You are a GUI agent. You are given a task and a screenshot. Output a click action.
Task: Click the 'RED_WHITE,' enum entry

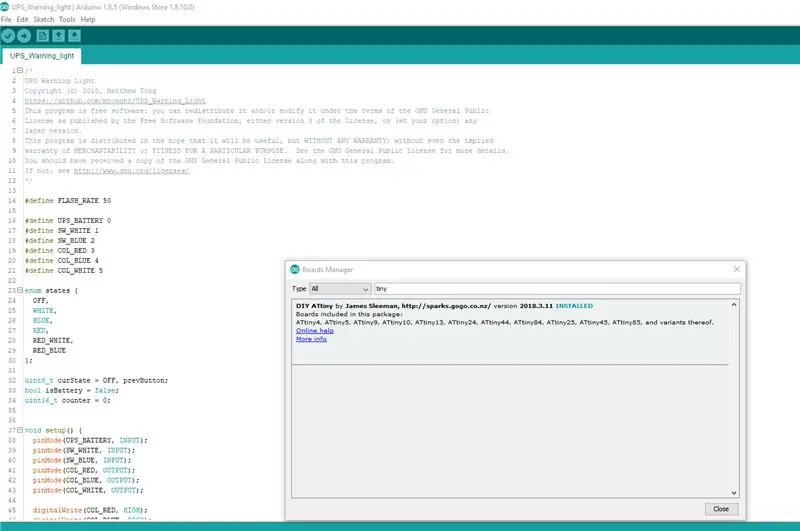point(53,340)
